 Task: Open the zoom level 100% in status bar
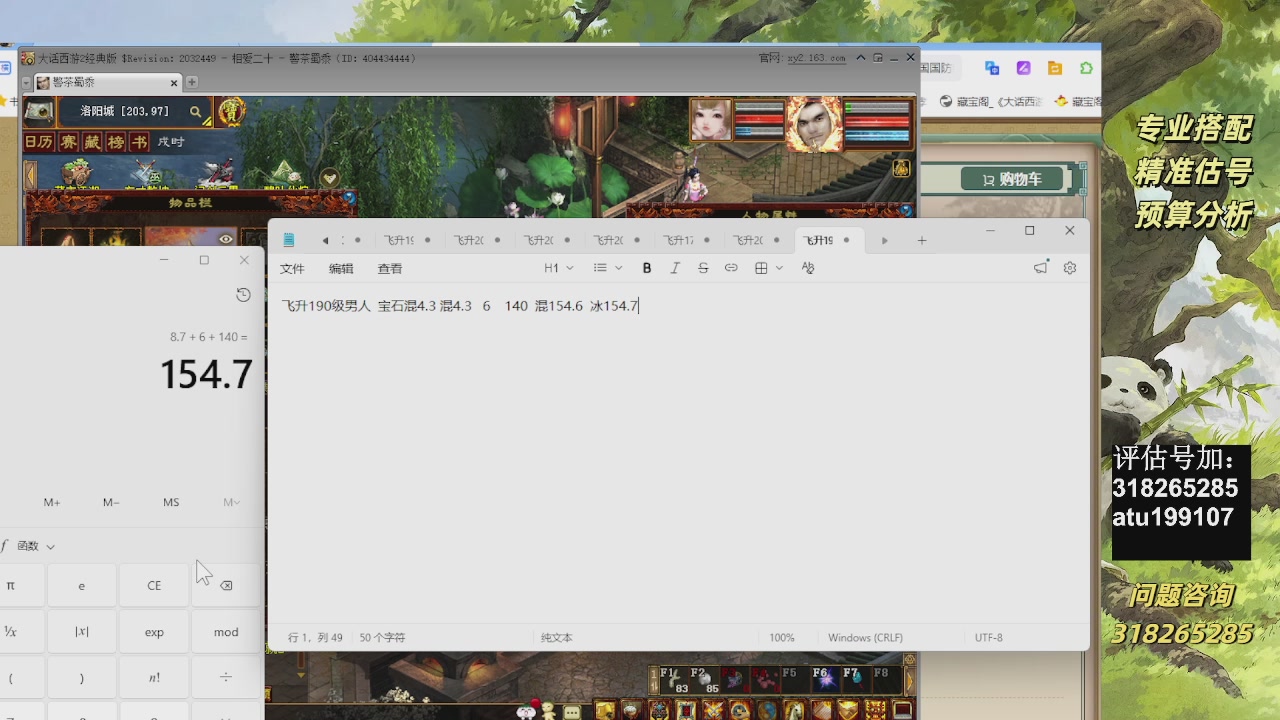pyautogui.click(x=782, y=637)
